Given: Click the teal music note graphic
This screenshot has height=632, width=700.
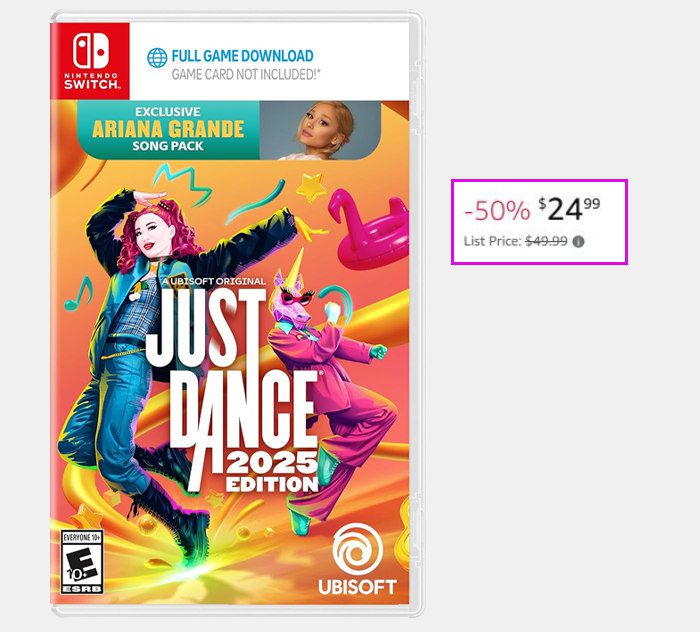Looking at the screenshot, I should coord(79,294).
